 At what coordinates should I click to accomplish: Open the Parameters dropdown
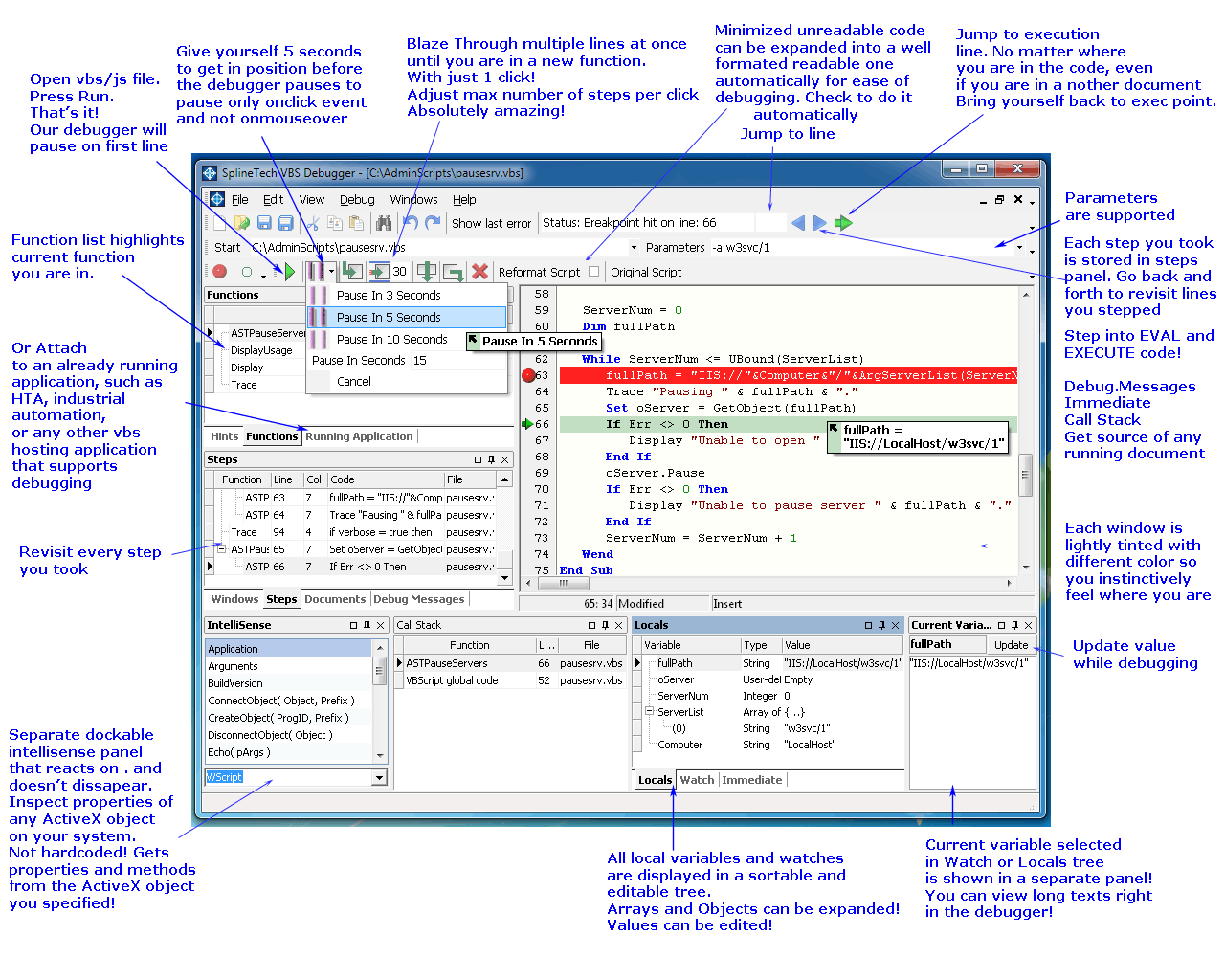1018,248
